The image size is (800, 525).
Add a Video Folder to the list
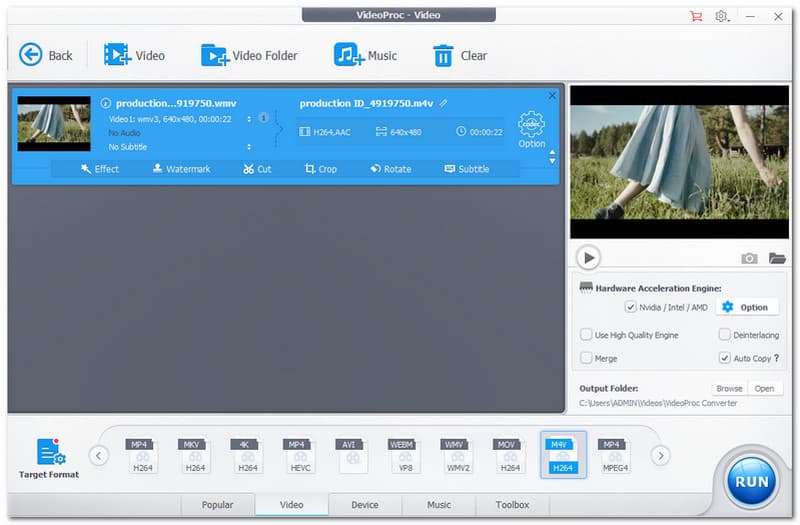[x=248, y=55]
